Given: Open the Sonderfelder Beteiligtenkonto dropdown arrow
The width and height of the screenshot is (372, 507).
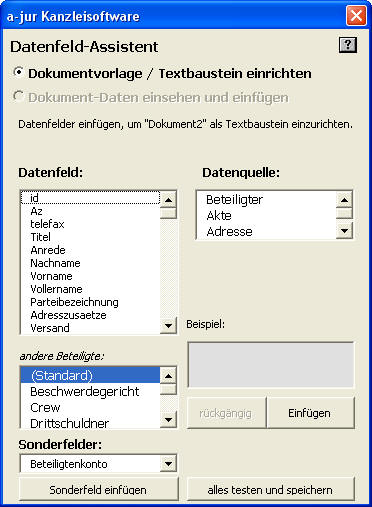Looking at the screenshot, I should [x=168, y=464].
